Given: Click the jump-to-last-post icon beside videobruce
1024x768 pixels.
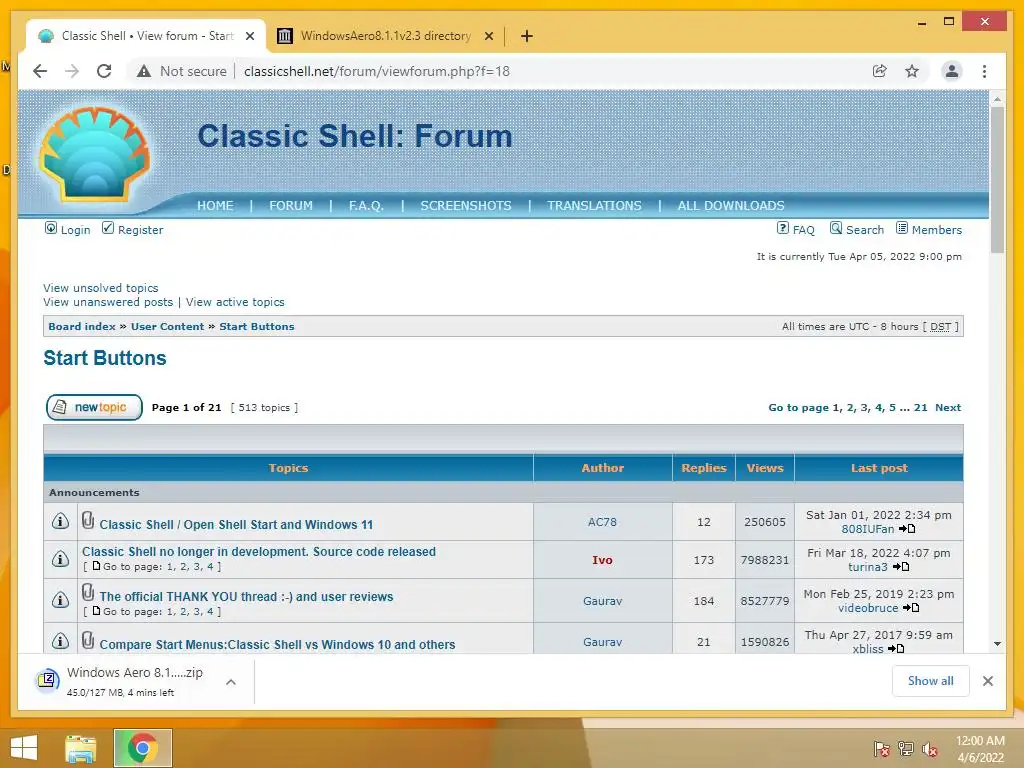Looking at the screenshot, I should pyautogui.click(x=911, y=608).
